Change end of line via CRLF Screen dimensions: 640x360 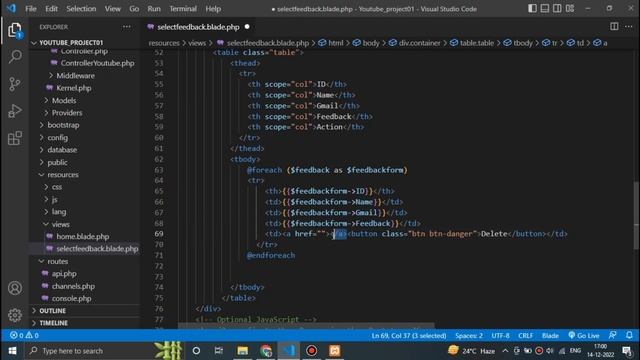point(525,336)
